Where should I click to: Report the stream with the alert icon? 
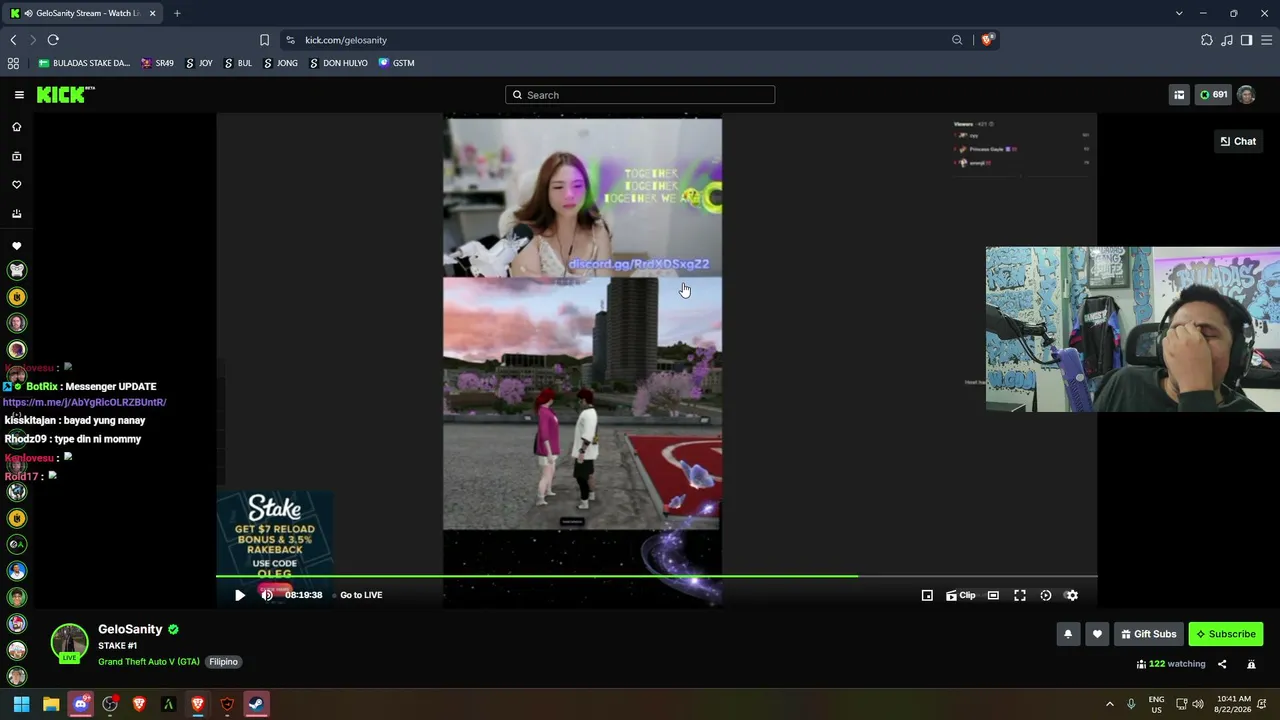(x=1251, y=664)
